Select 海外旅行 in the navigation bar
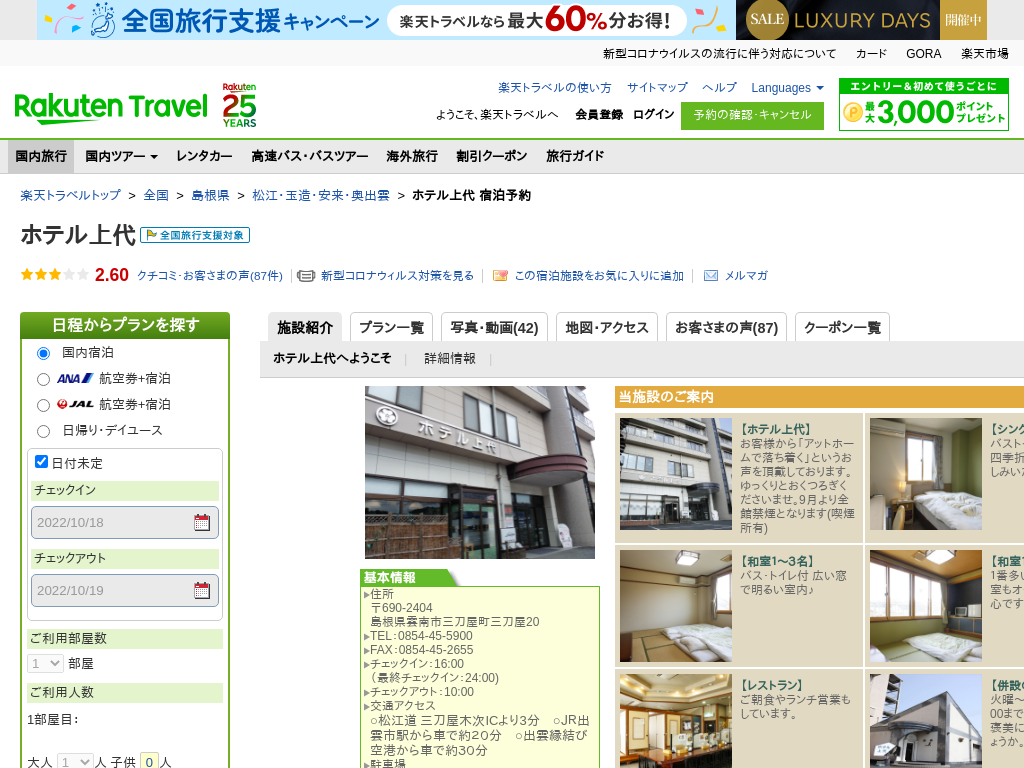This screenshot has width=1024, height=768. (x=412, y=156)
